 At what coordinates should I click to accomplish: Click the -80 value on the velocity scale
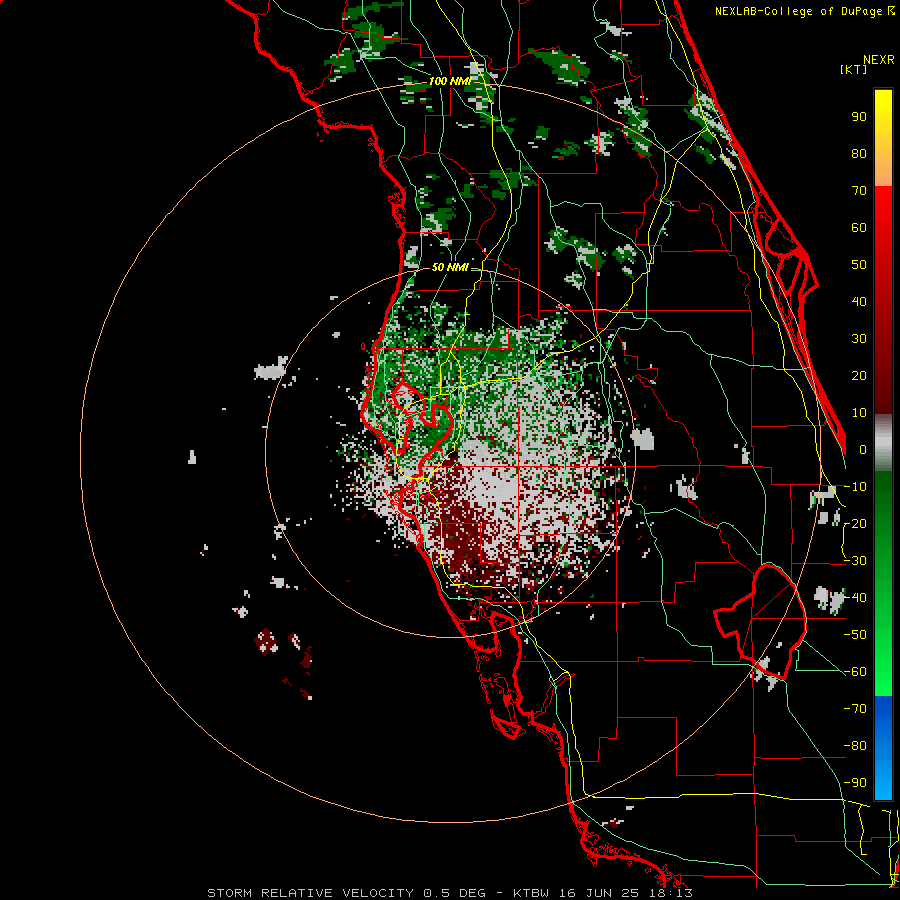[x=855, y=746]
